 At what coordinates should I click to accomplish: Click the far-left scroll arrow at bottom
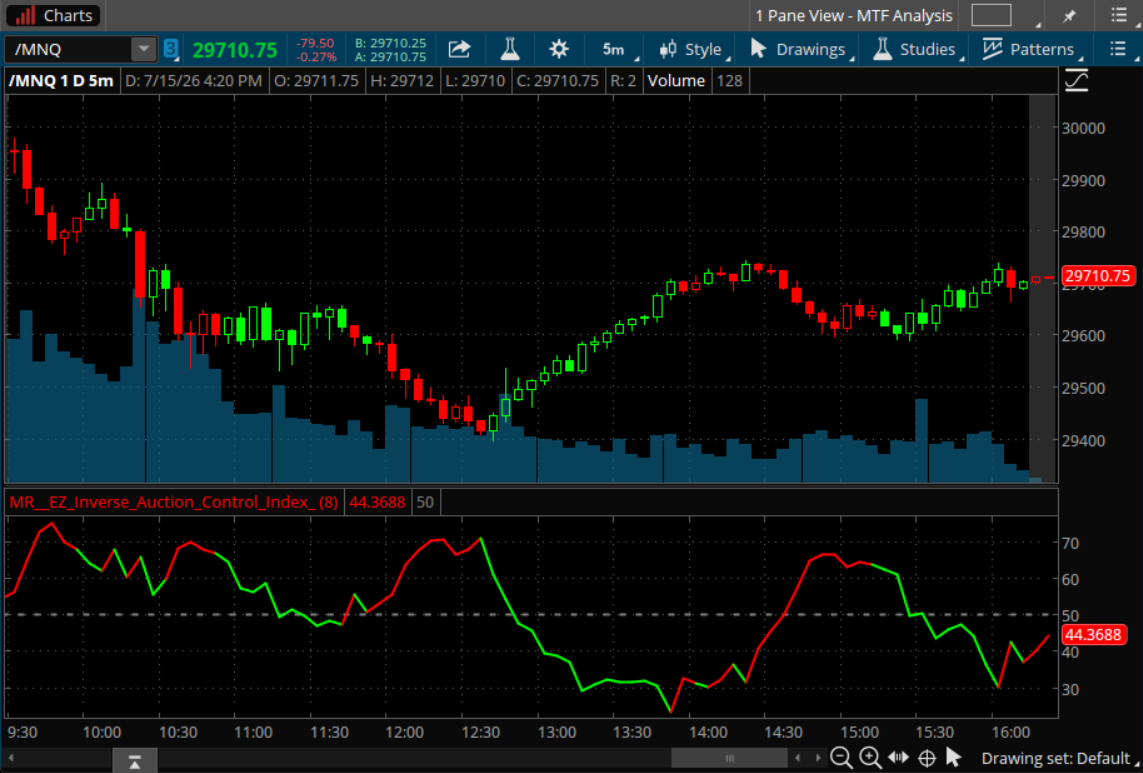[x=11, y=758]
